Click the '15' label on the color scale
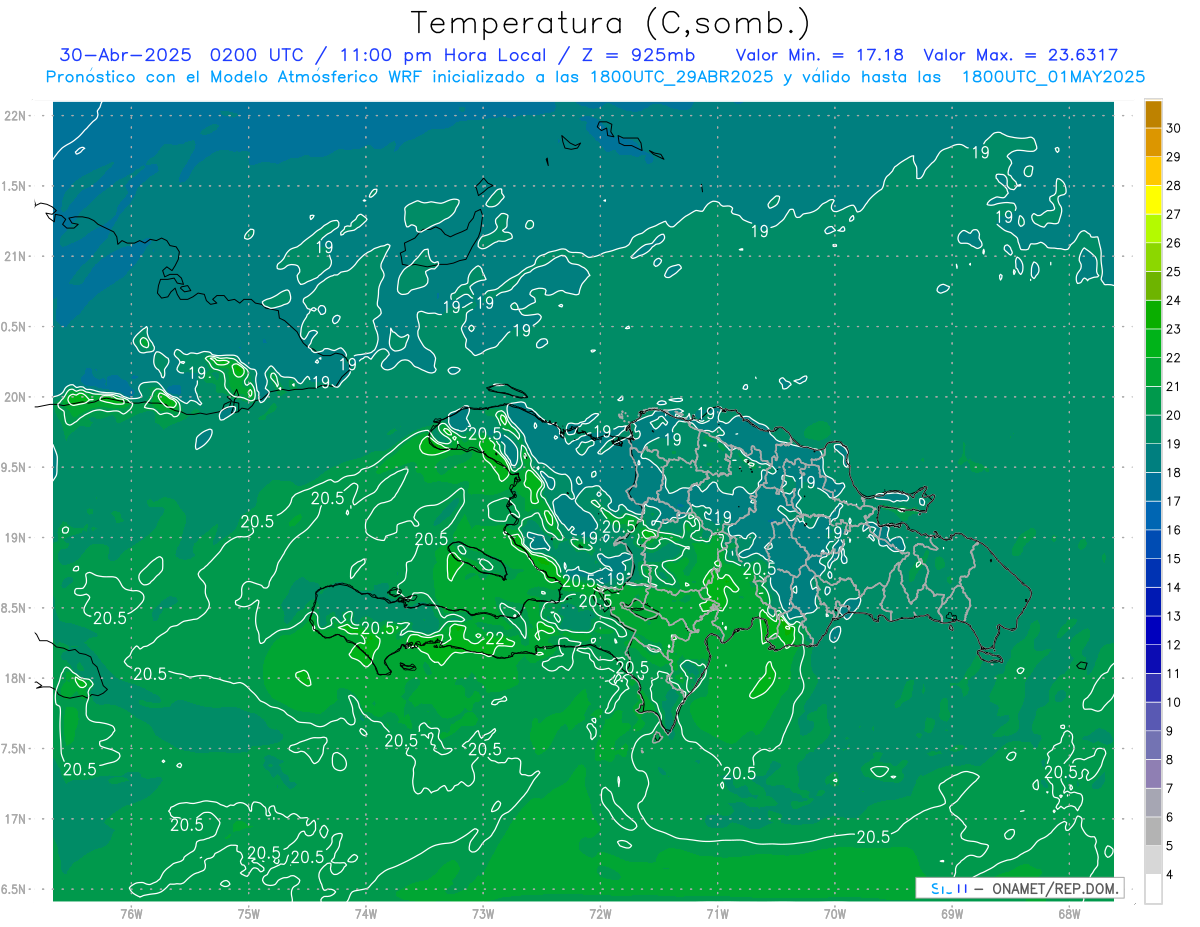 click(1174, 559)
